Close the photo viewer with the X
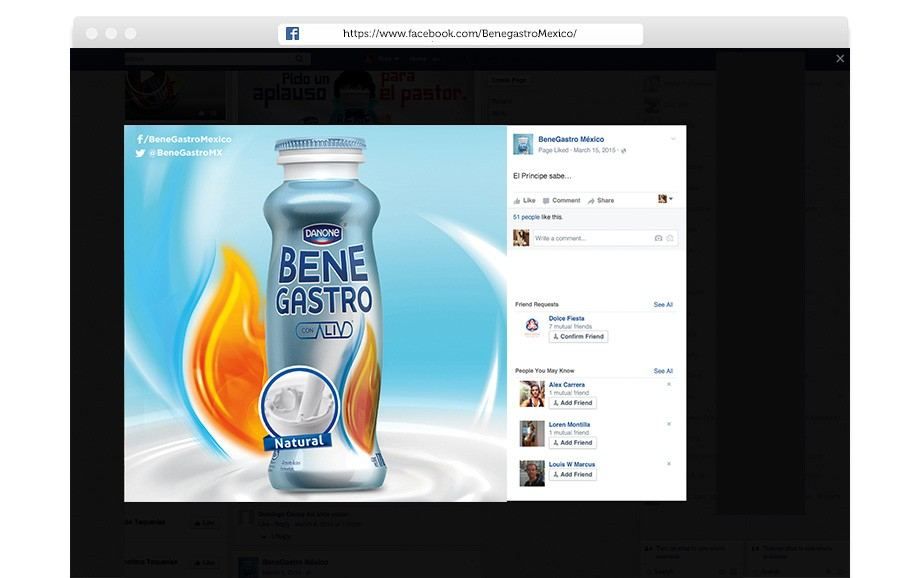This screenshot has width=924, height=578. click(840, 58)
